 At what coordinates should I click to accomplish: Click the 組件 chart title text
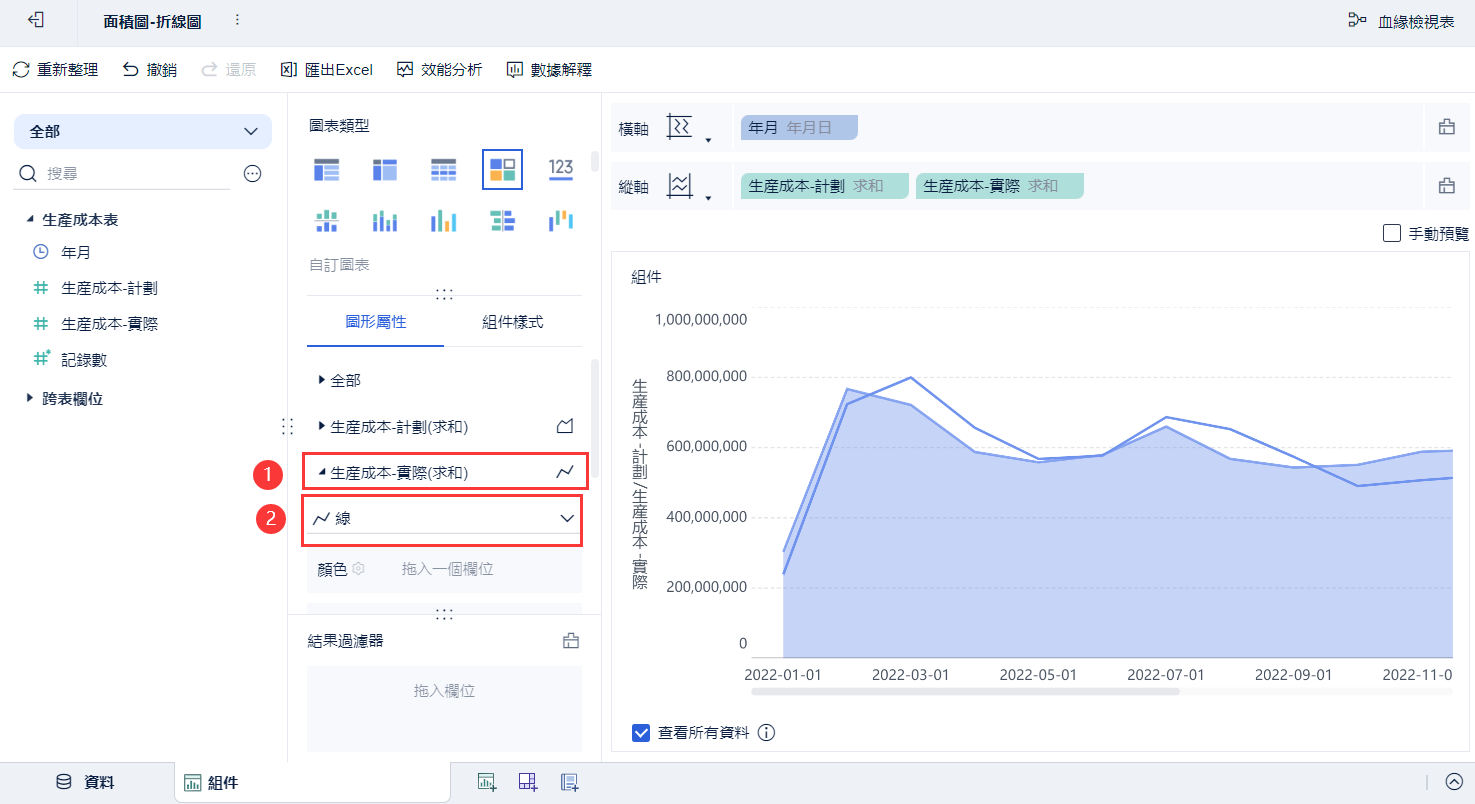(x=646, y=277)
